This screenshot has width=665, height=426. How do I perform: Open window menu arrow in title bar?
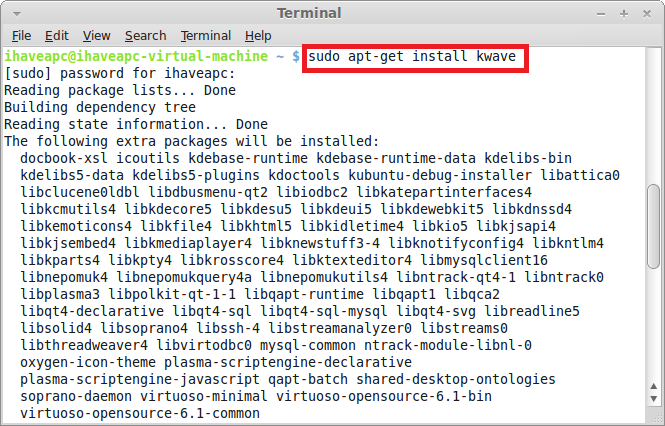tap(17, 14)
